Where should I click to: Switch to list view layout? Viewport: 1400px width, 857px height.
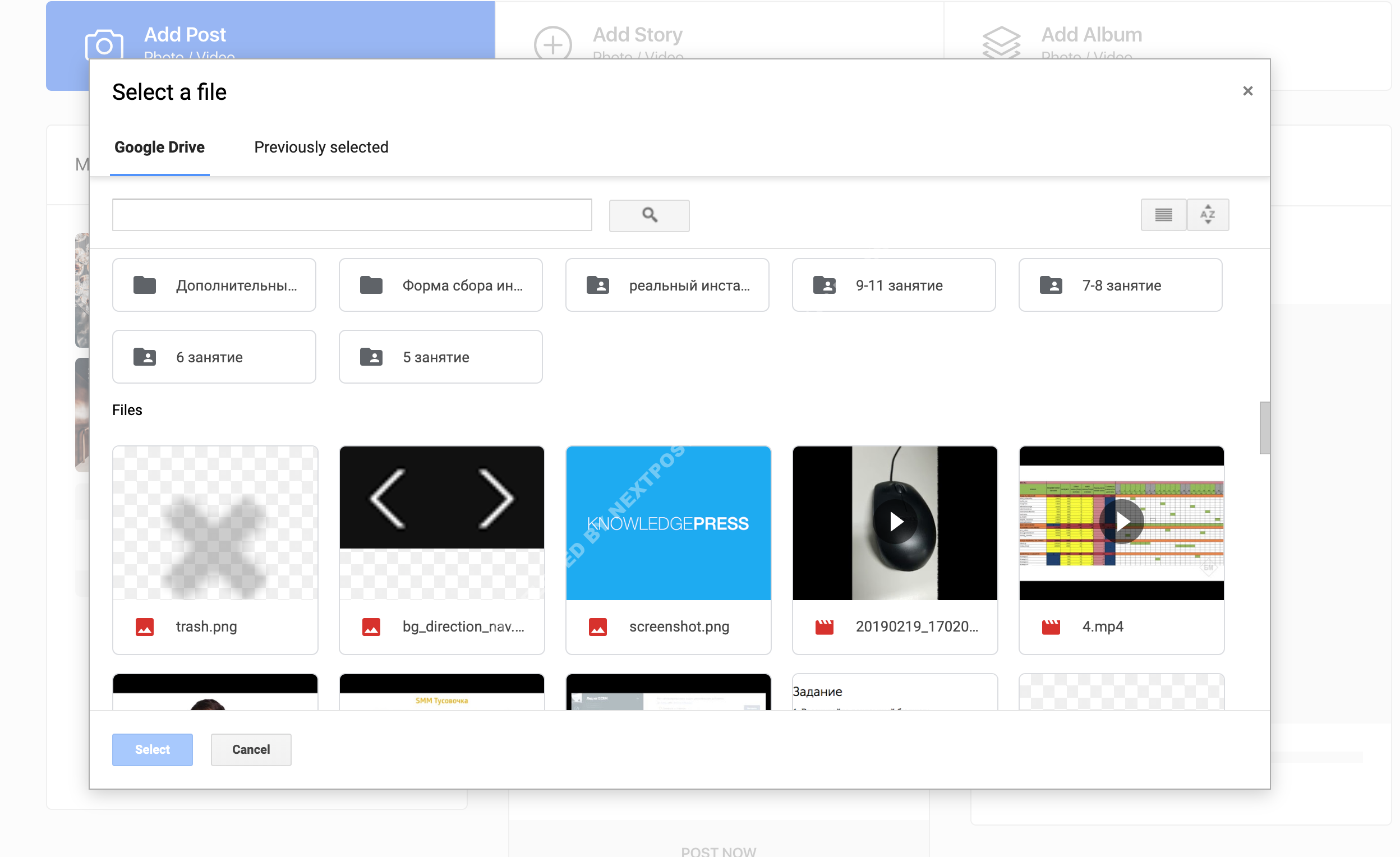[1163, 215]
